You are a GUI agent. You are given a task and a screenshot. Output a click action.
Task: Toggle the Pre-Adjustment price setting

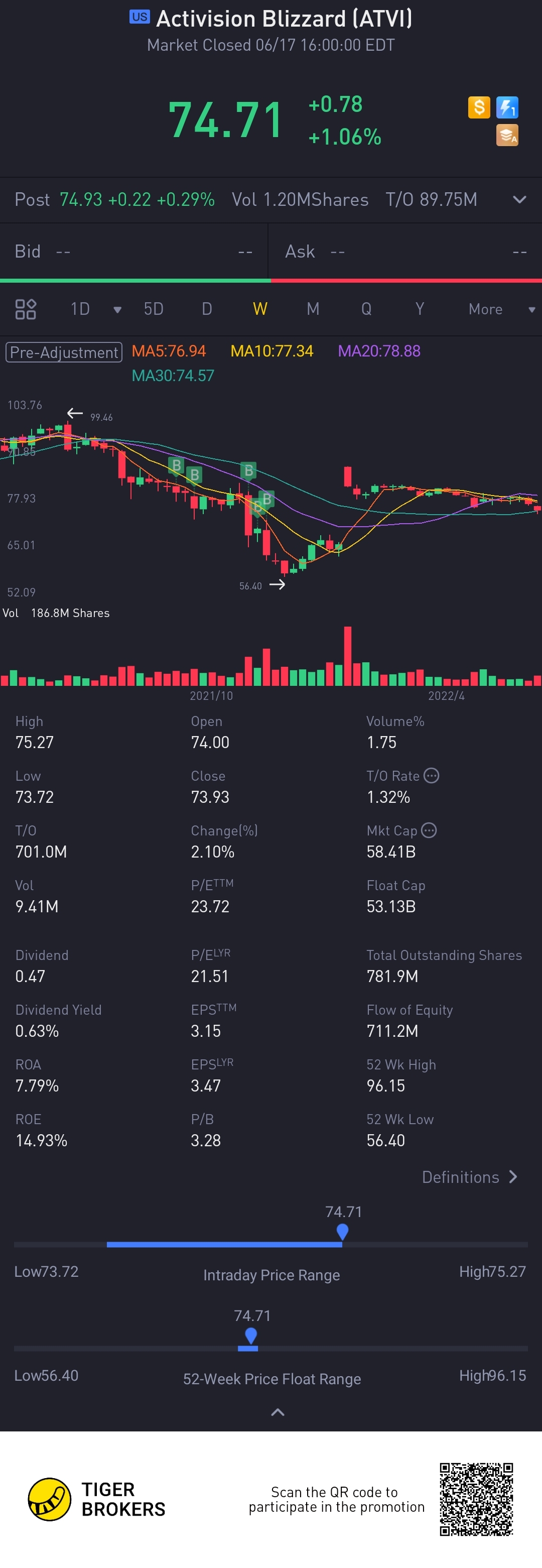pyautogui.click(x=64, y=352)
